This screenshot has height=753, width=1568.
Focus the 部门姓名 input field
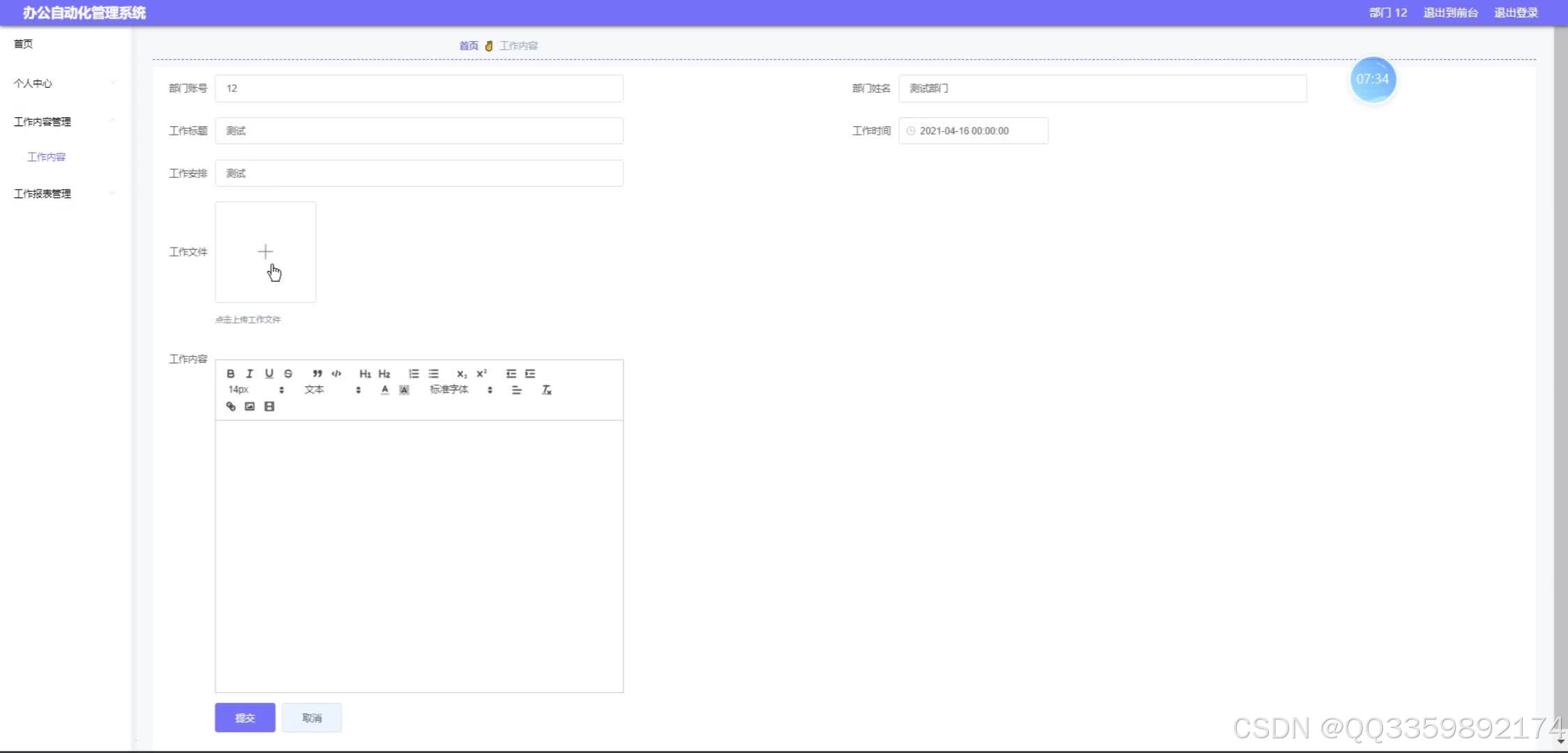[x=1102, y=89]
